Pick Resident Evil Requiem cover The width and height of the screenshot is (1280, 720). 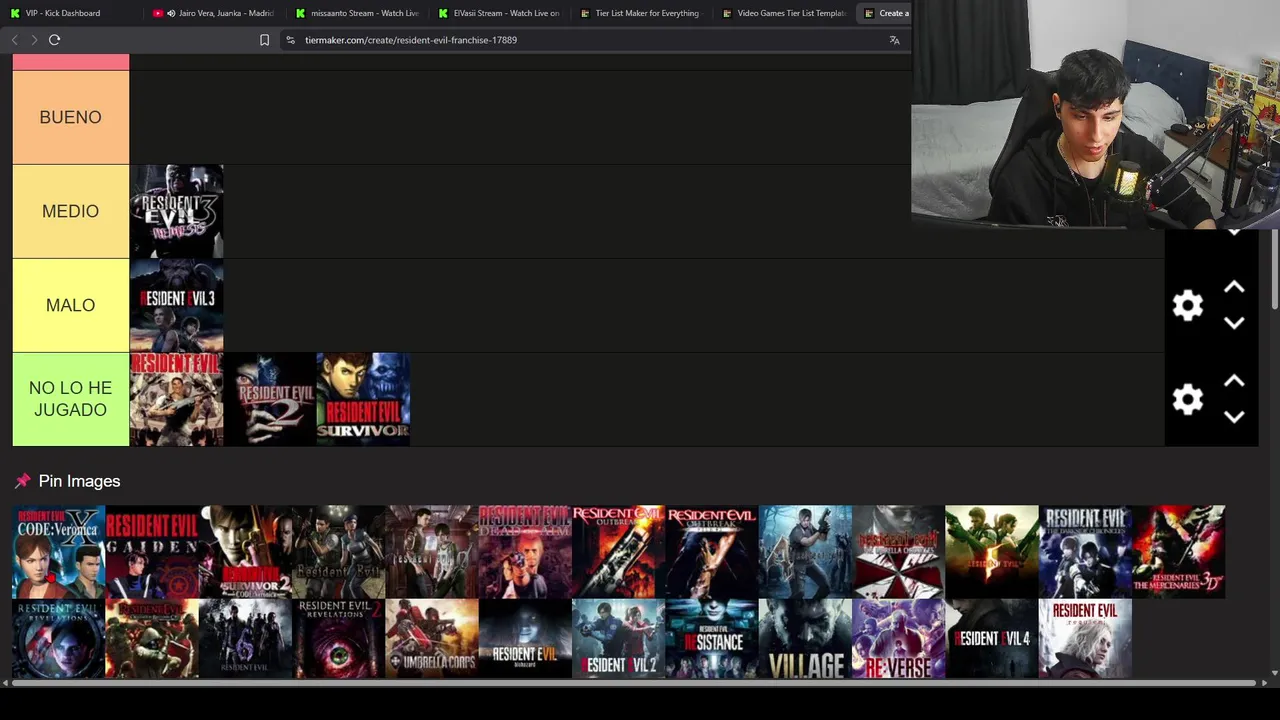tap(1085, 639)
